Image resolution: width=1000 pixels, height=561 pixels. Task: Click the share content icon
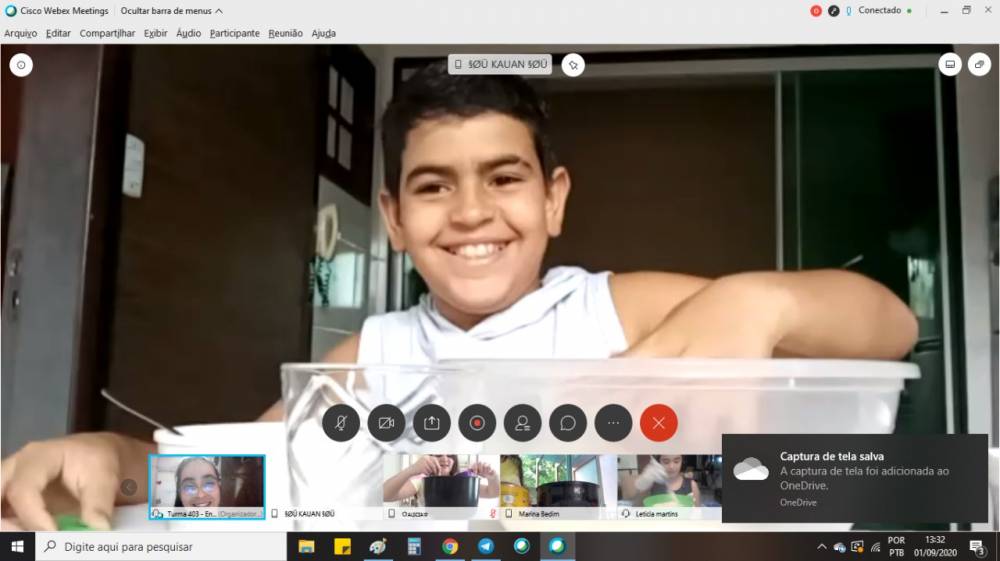(x=432, y=423)
